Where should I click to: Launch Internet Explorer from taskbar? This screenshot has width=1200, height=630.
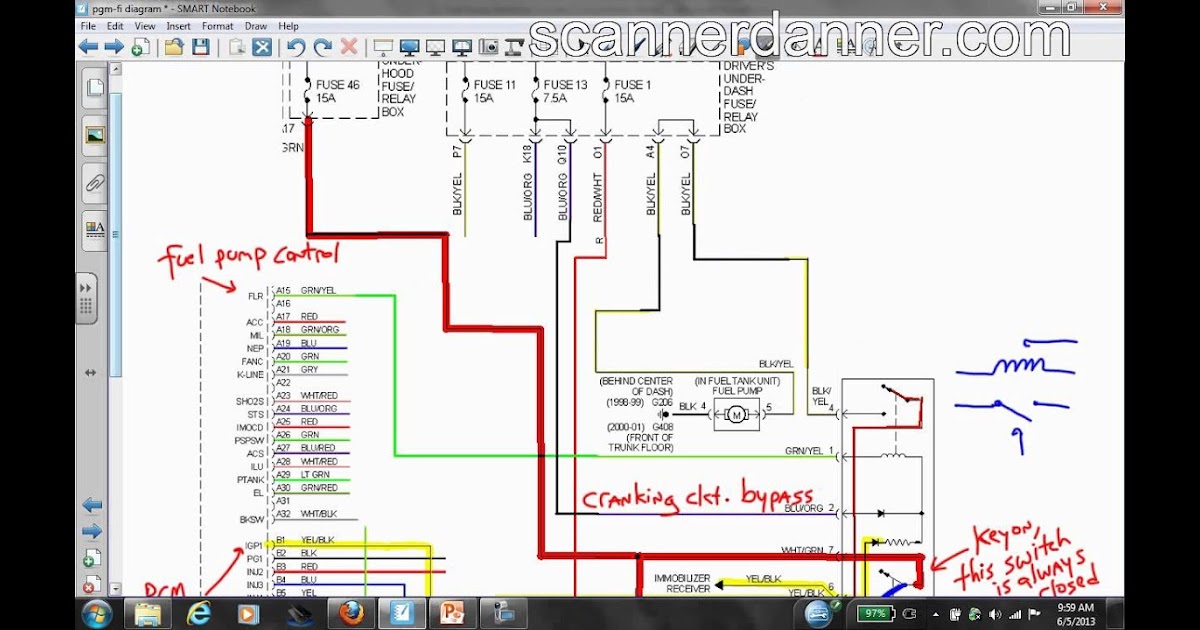pyautogui.click(x=201, y=614)
